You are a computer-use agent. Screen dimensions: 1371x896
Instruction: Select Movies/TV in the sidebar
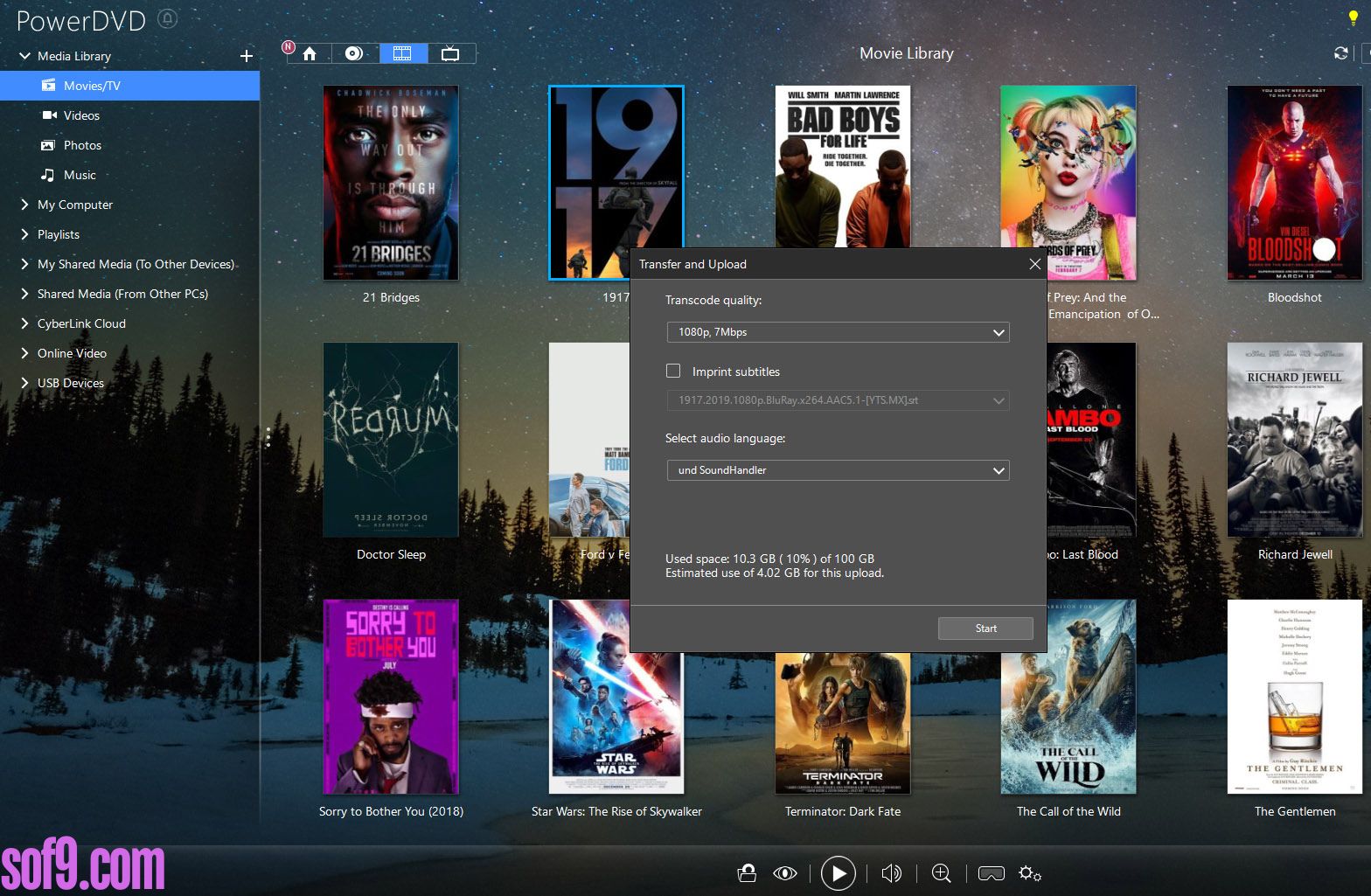tap(129, 86)
